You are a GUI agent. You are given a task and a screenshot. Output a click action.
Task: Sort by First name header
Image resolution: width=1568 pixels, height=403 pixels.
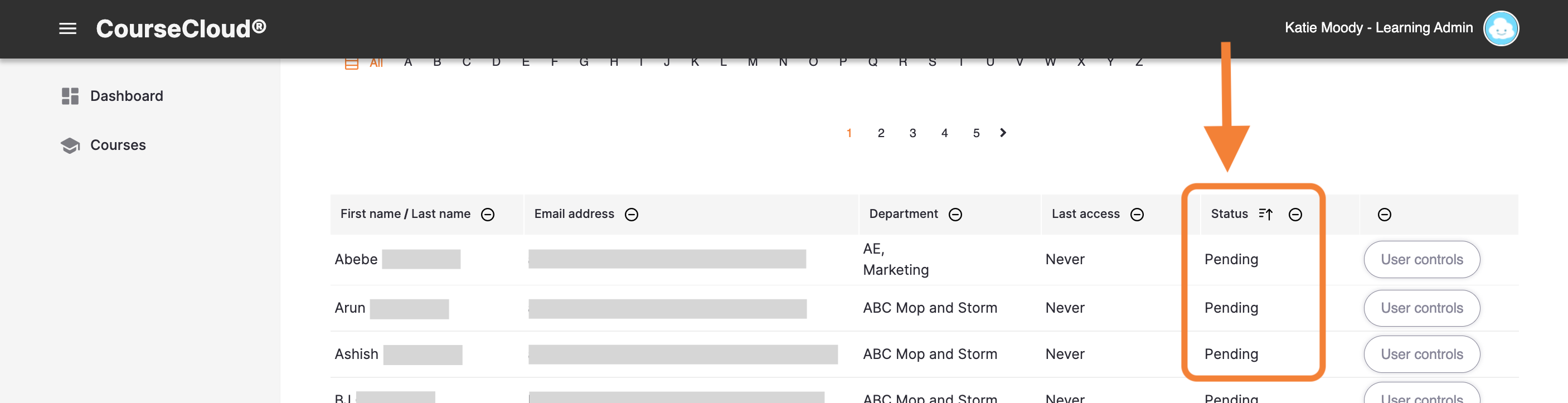coord(370,213)
